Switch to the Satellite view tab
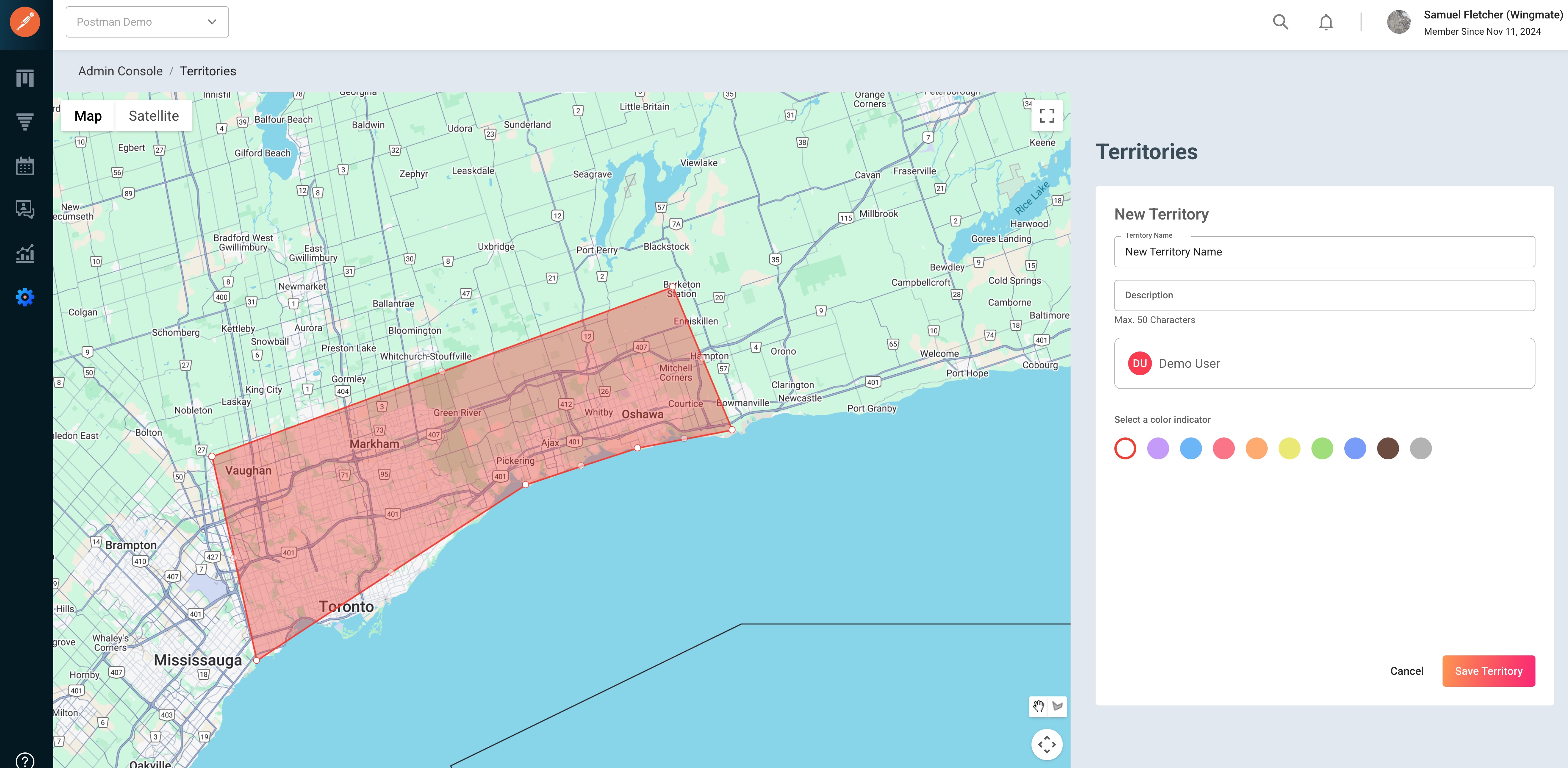 153,116
